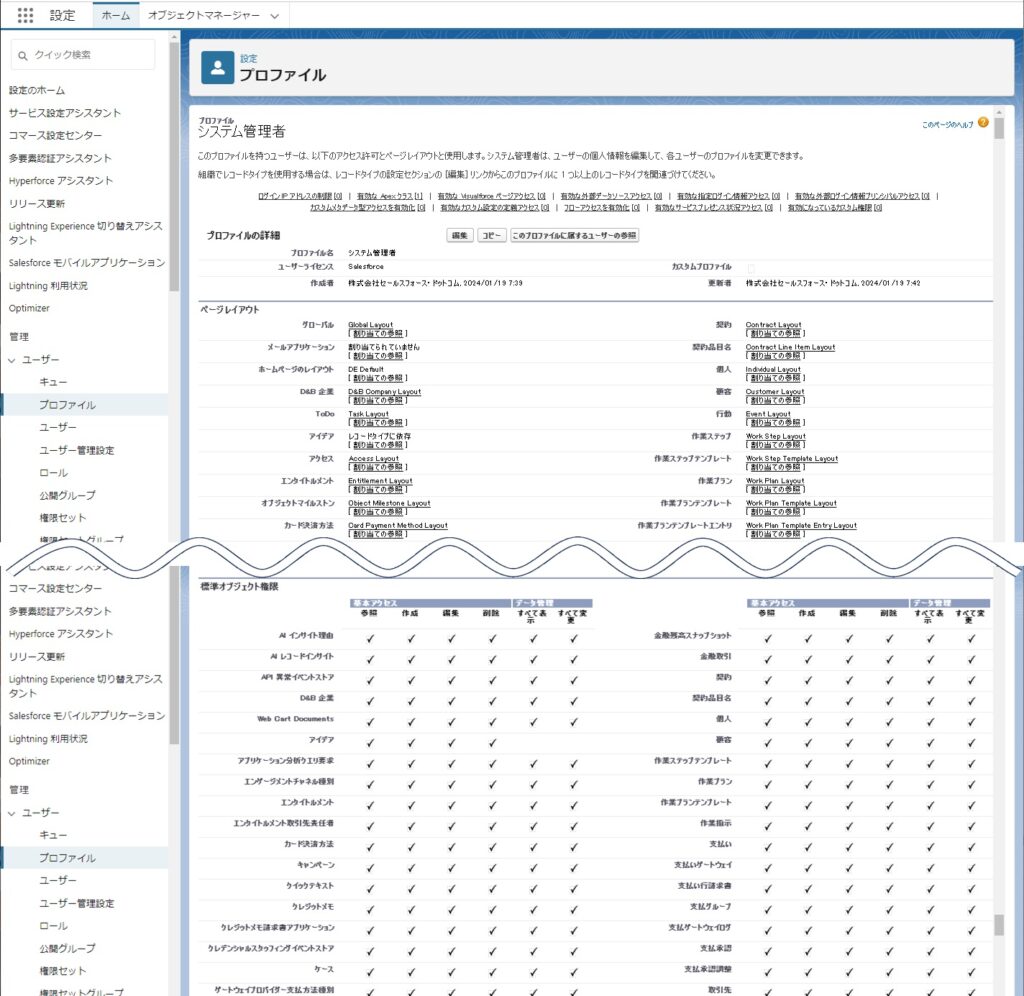
Task: Select 設定のホーム in the sidebar
Action: 37,90
